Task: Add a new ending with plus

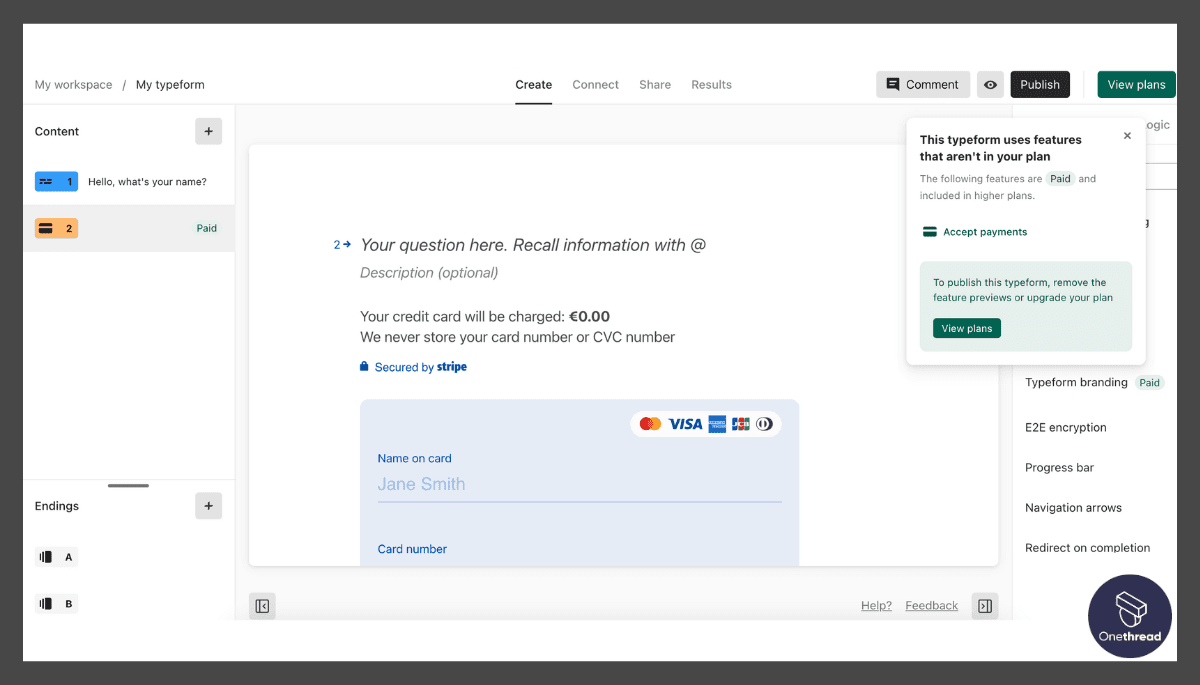Action: [x=208, y=506]
